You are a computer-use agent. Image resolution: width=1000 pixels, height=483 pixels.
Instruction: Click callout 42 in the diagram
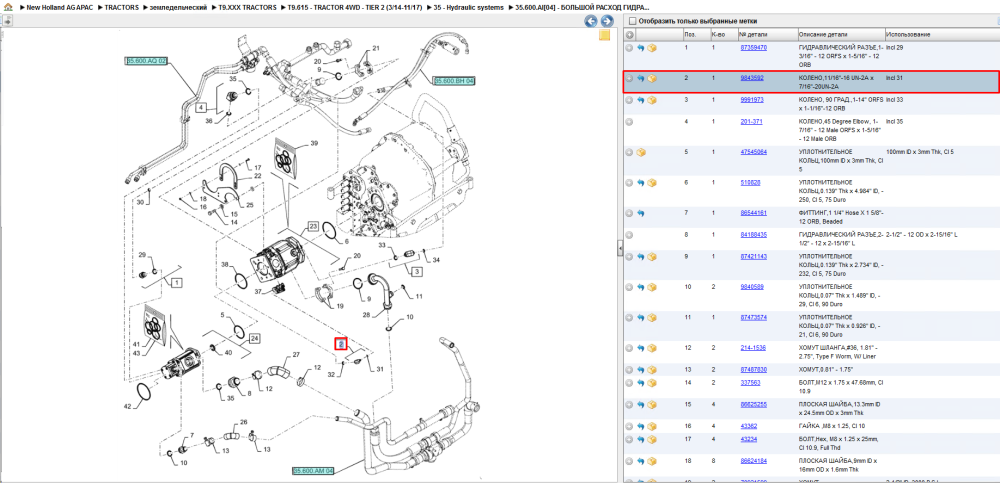(127, 406)
